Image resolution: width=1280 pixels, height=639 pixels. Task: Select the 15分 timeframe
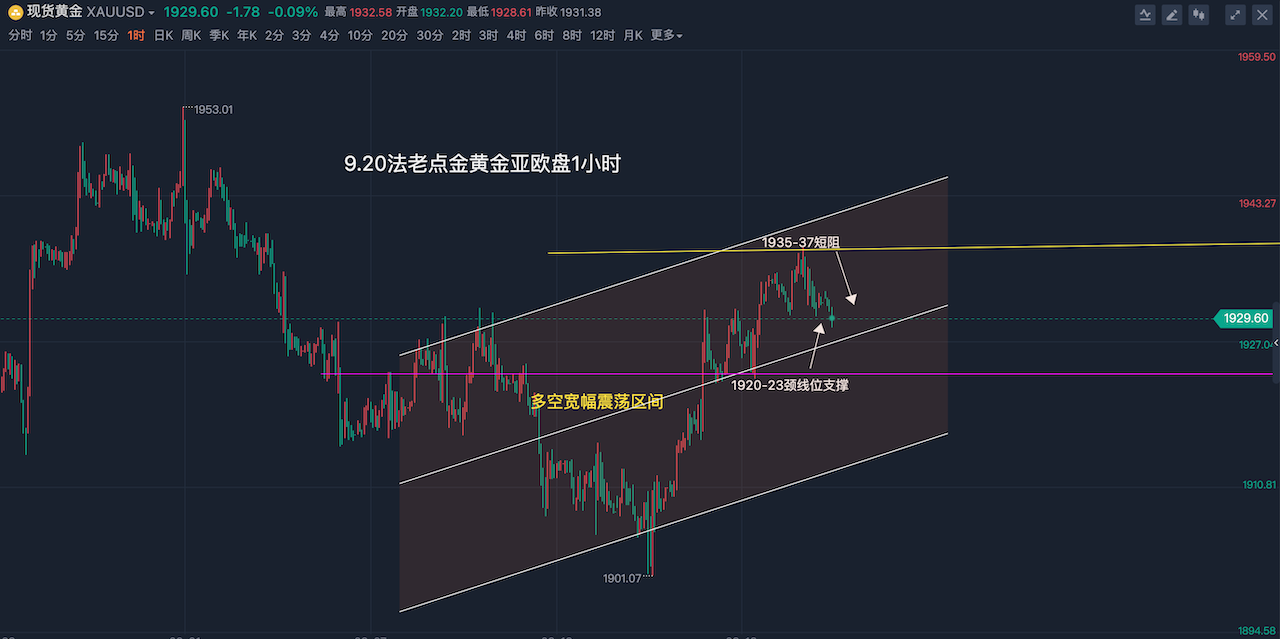point(106,36)
